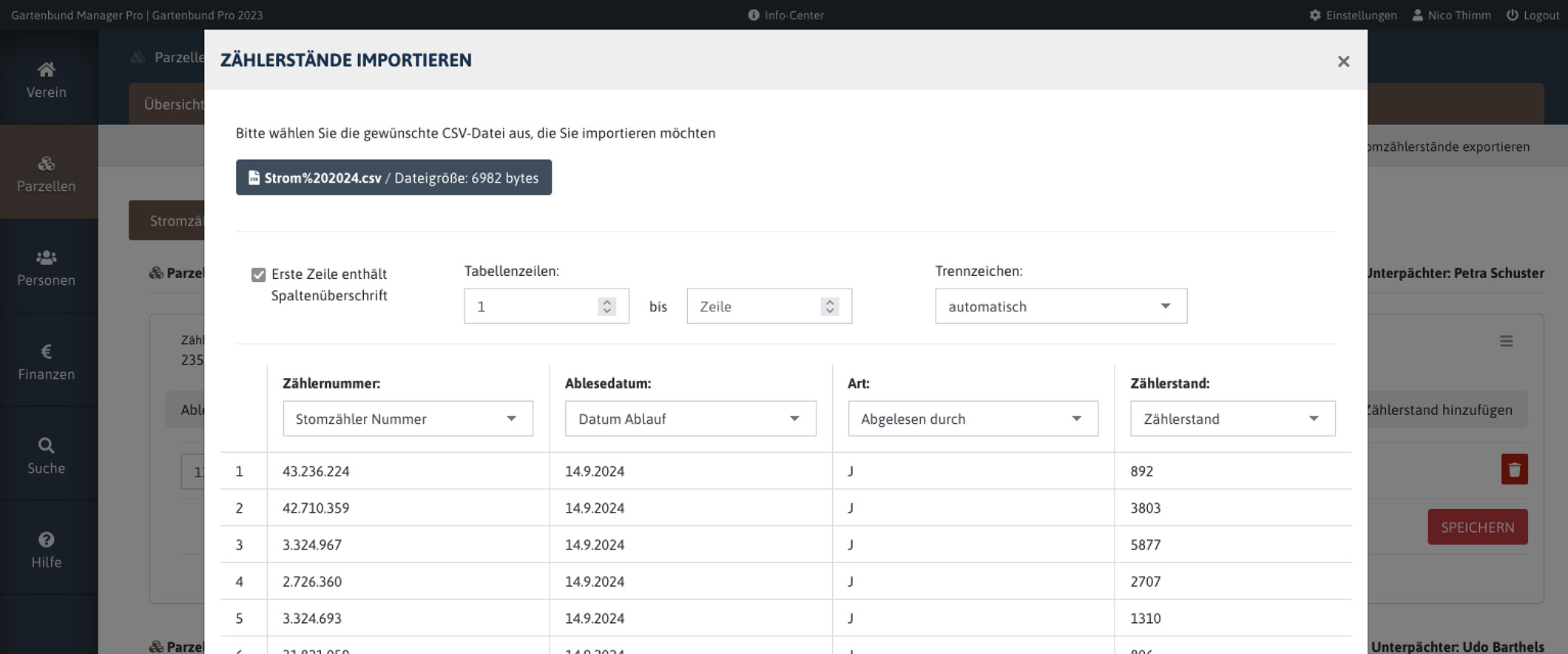
Task: Click the selected Strom%202024.csv file button
Action: tap(393, 178)
